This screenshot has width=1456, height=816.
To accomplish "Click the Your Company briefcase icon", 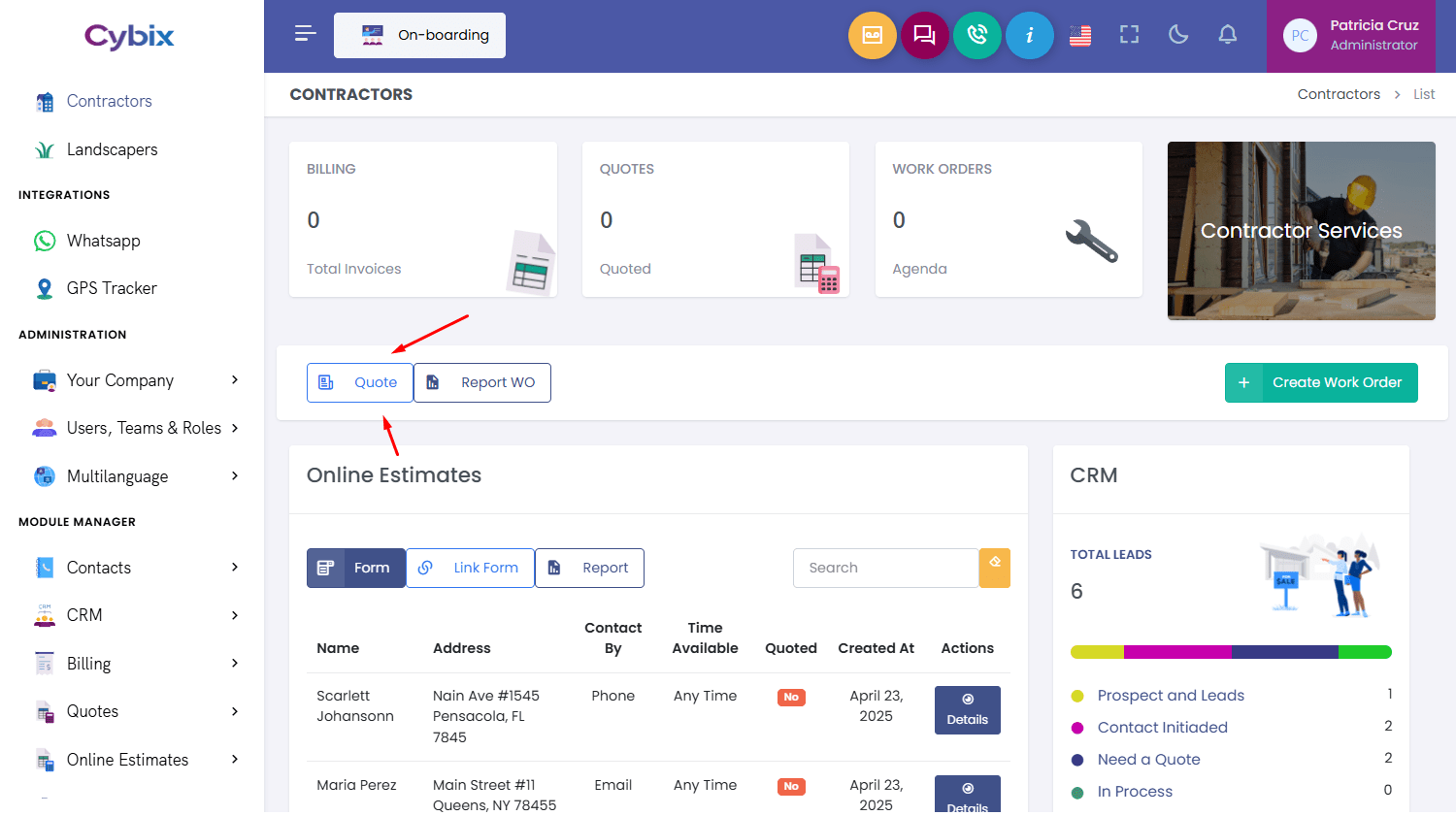I will point(45,380).
